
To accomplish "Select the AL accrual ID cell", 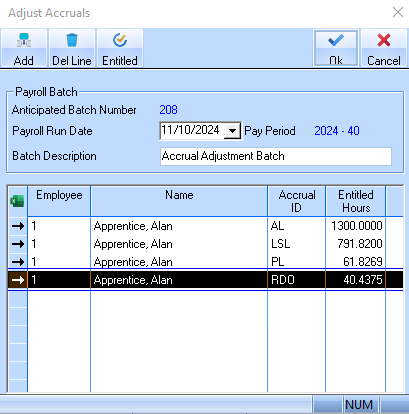I will tap(296, 226).
